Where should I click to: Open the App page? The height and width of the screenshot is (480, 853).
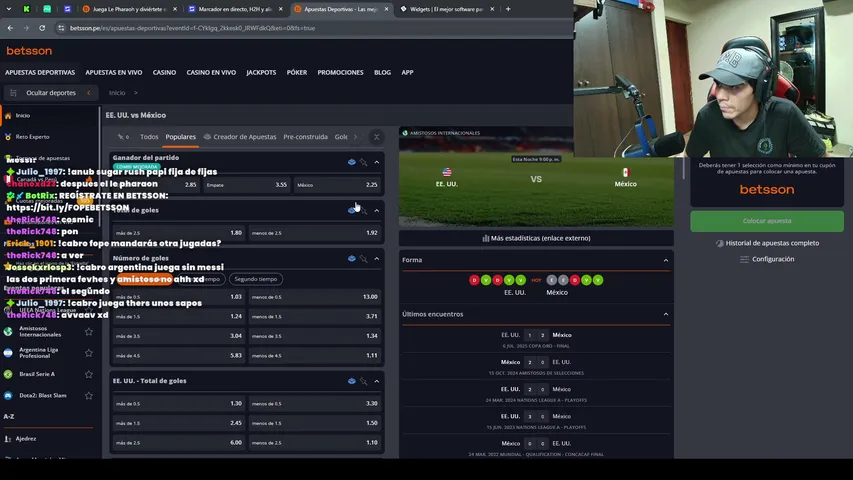click(407, 72)
